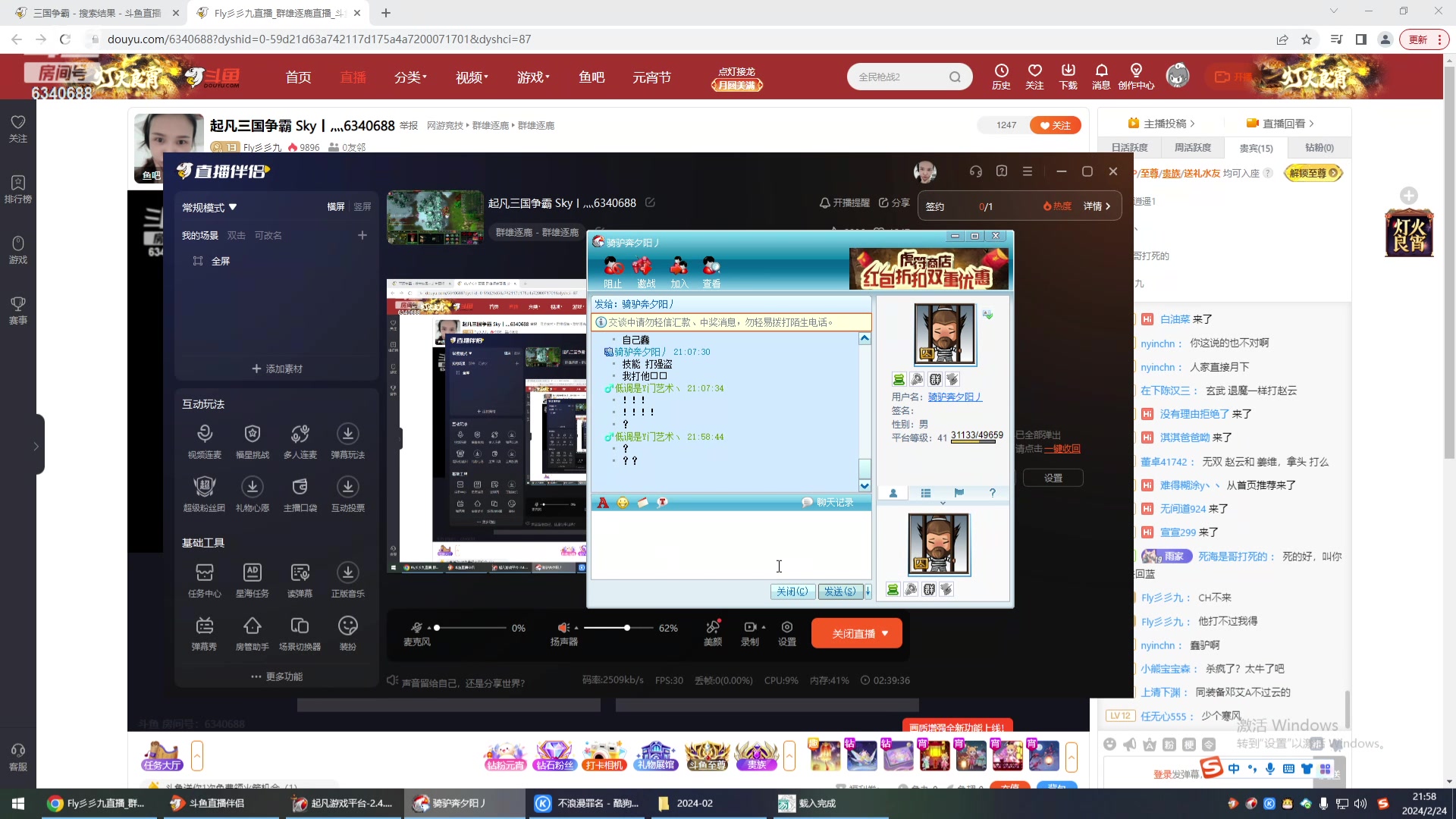Open the hamburger menu in companion title bar
Viewport: 1456px width, 819px height.
(1028, 171)
